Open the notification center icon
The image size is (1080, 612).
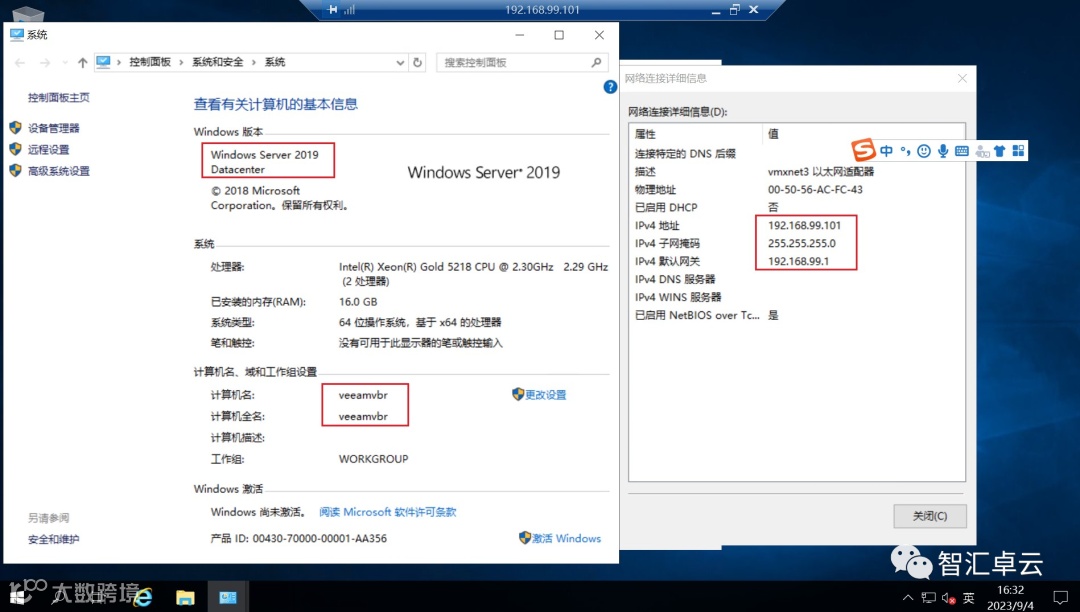click(1061, 598)
